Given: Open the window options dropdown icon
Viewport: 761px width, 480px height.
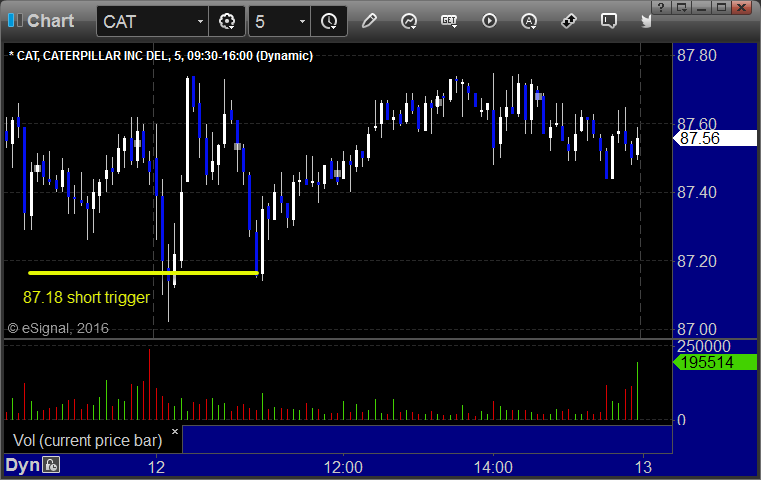Looking at the screenshot, I should pos(681,7).
